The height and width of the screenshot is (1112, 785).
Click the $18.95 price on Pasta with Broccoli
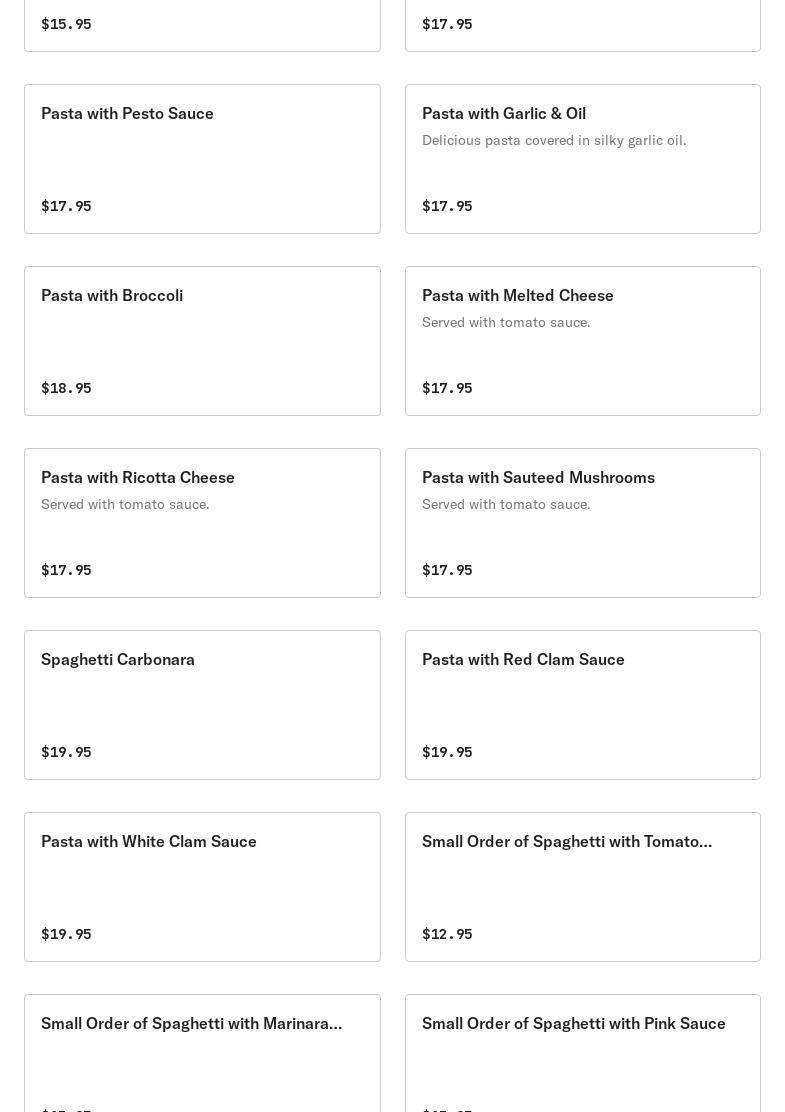66,388
